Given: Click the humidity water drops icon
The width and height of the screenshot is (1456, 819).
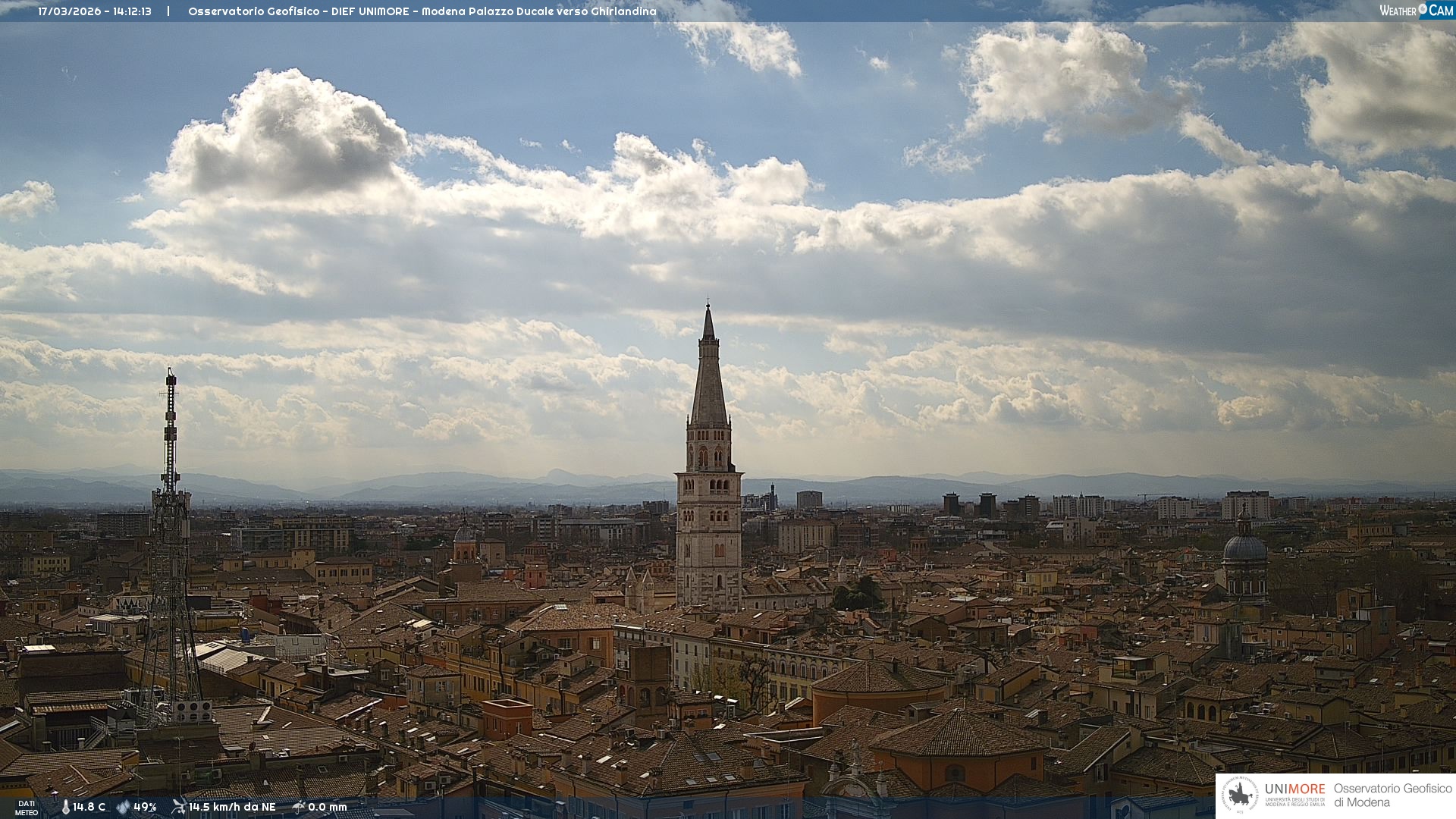Looking at the screenshot, I should point(123,807).
